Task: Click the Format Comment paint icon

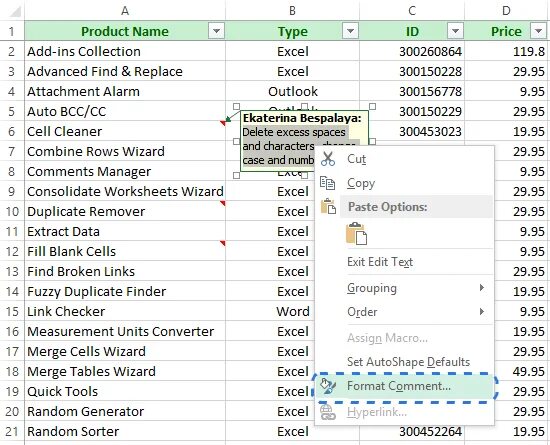Action: pos(328,386)
